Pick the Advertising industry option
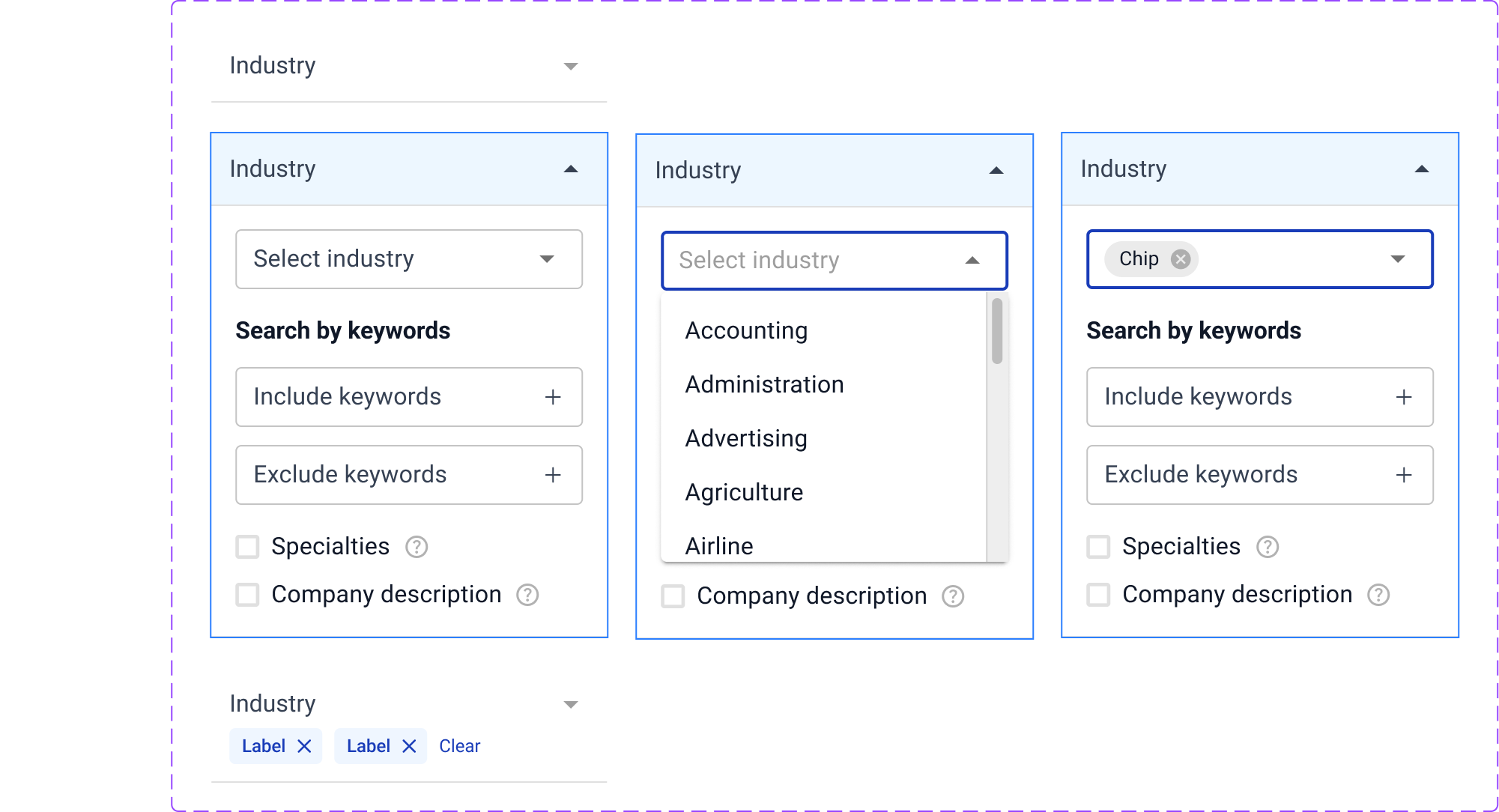Screen dimensions: 1499x812 746,438
